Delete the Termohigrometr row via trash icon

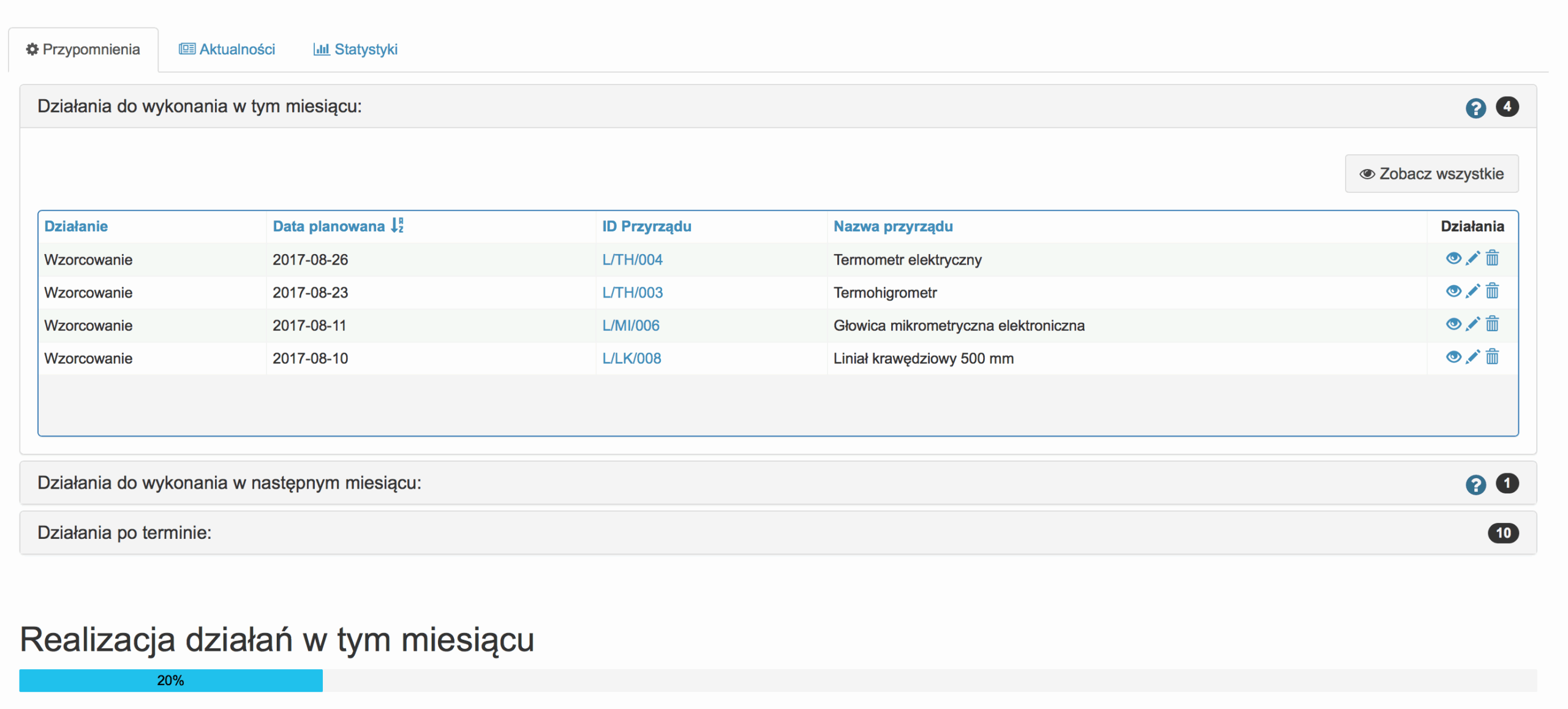[x=1492, y=291]
